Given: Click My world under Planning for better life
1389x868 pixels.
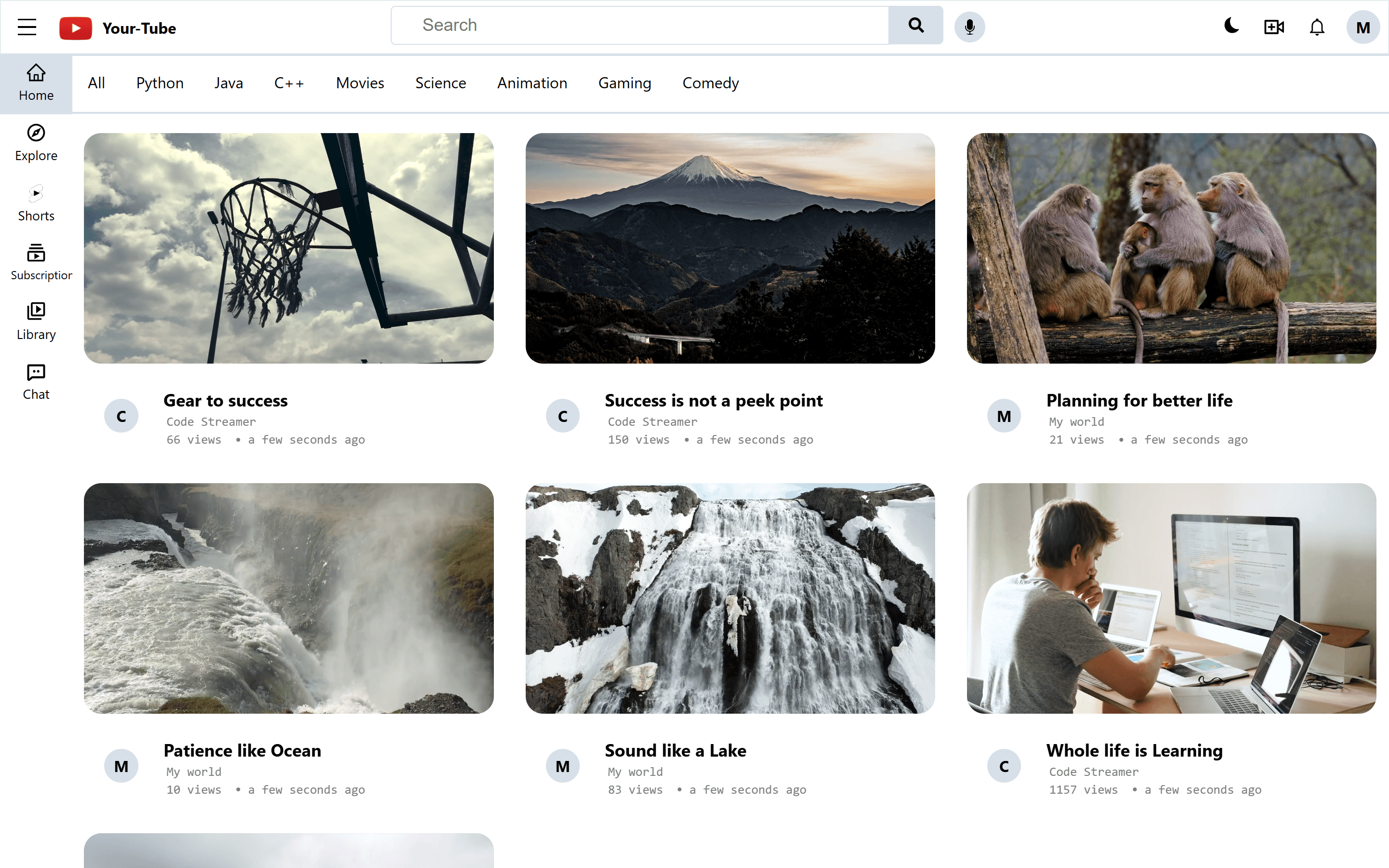Looking at the screenshot, I should click(x=1077, y=422).
